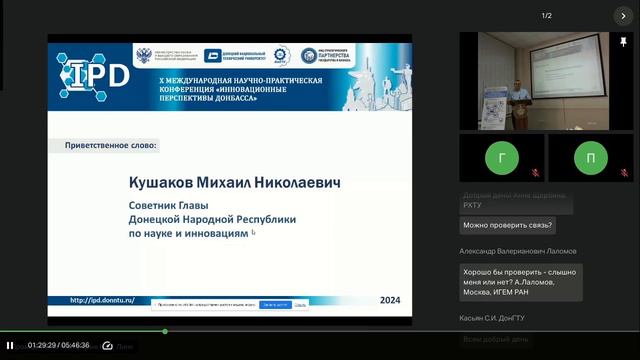Click the Партнерства round logo on slide
The height and width of the screenshot is (360, 640).
click(x=309, y=56)
